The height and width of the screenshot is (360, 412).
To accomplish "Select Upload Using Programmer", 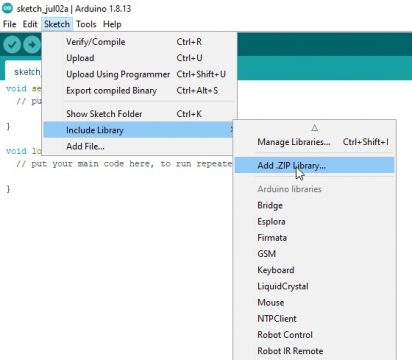I will pyautogui.click(x=139, y=74).
